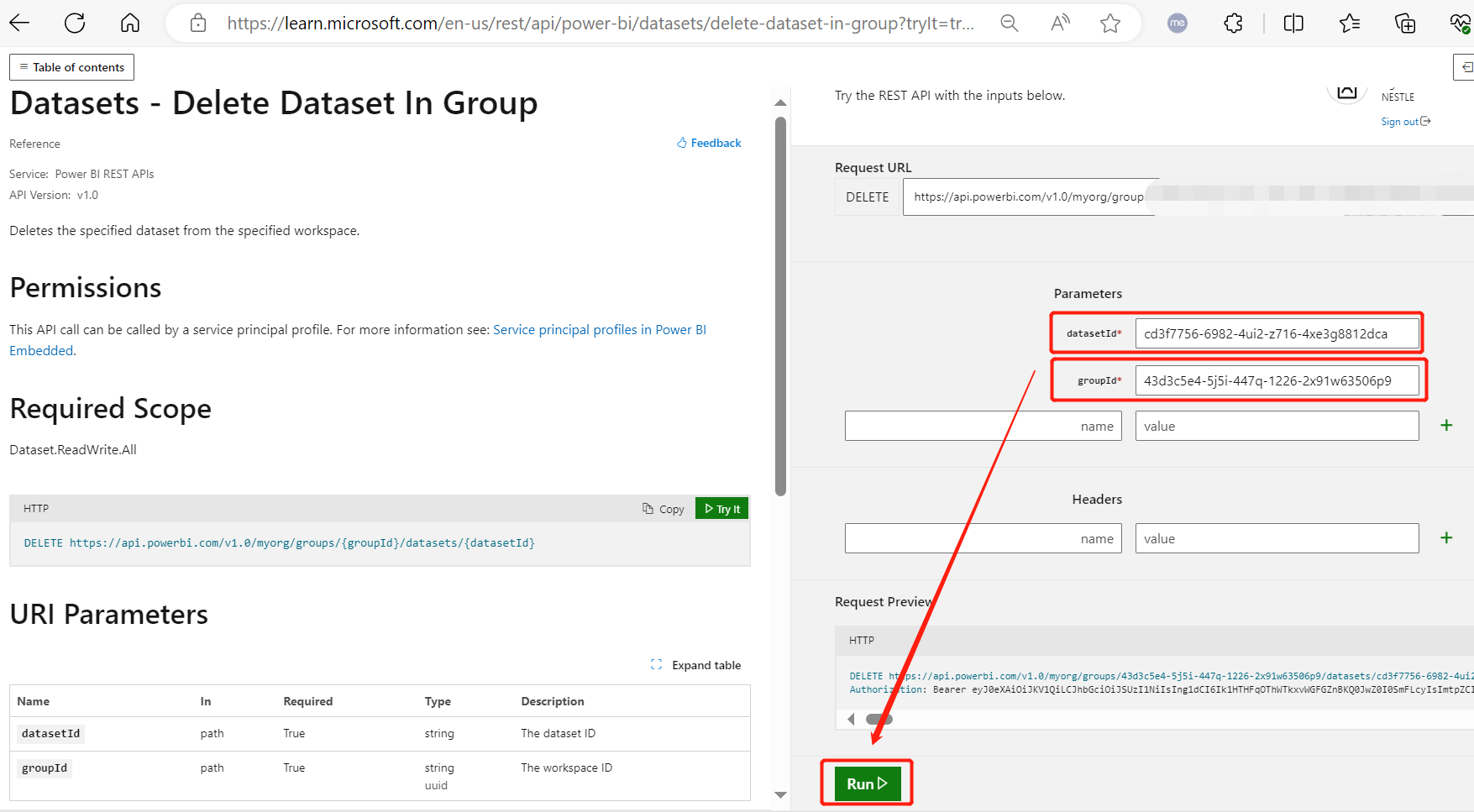The height and width of the screenshot is (812, 1474).
Task: Click the zoom magnifier in address bar
Action: (1010, 24)
